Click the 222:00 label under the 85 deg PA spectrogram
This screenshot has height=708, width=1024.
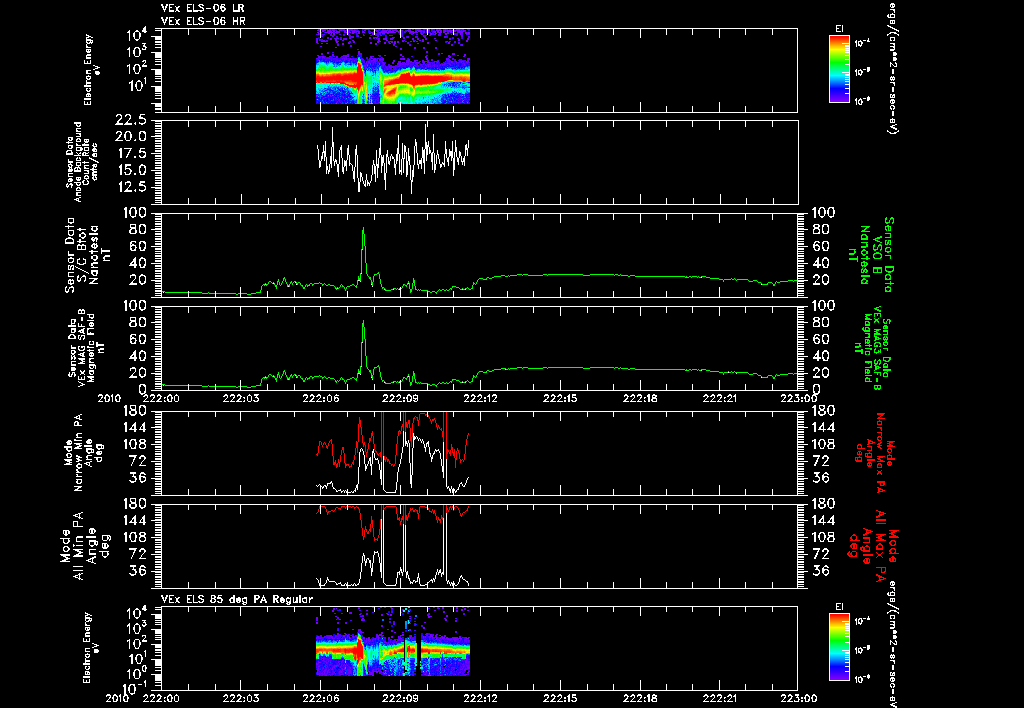(x=161, y=698)
